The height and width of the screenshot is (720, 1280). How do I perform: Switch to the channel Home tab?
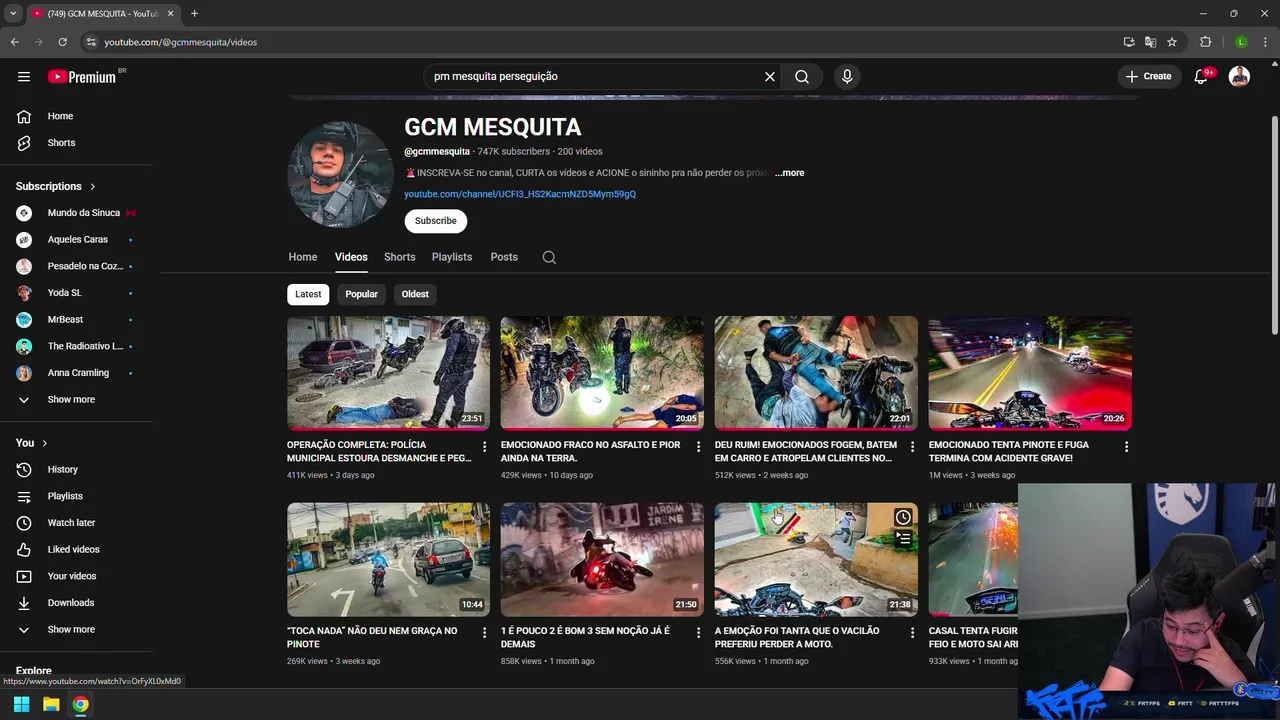[x=303, y=257]
